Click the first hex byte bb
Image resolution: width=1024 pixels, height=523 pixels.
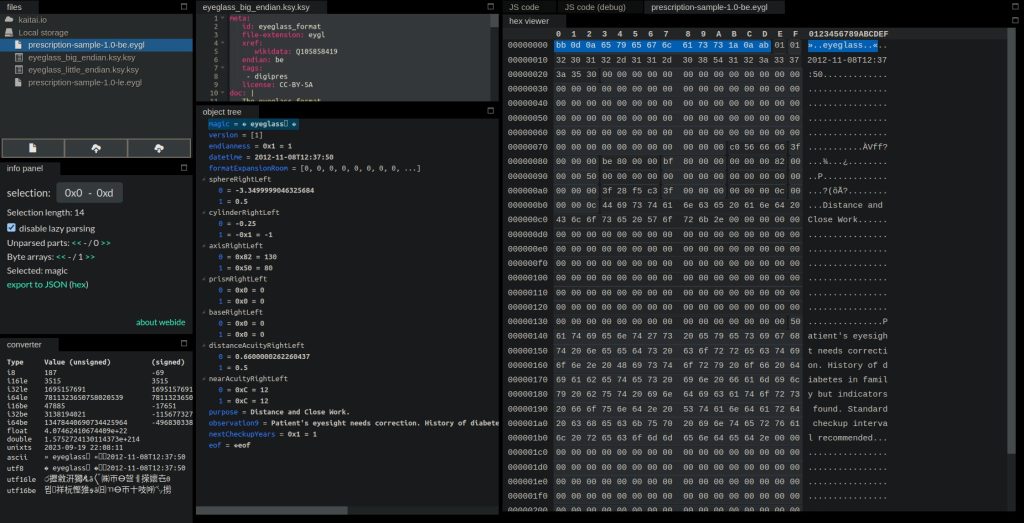(561, 46)
